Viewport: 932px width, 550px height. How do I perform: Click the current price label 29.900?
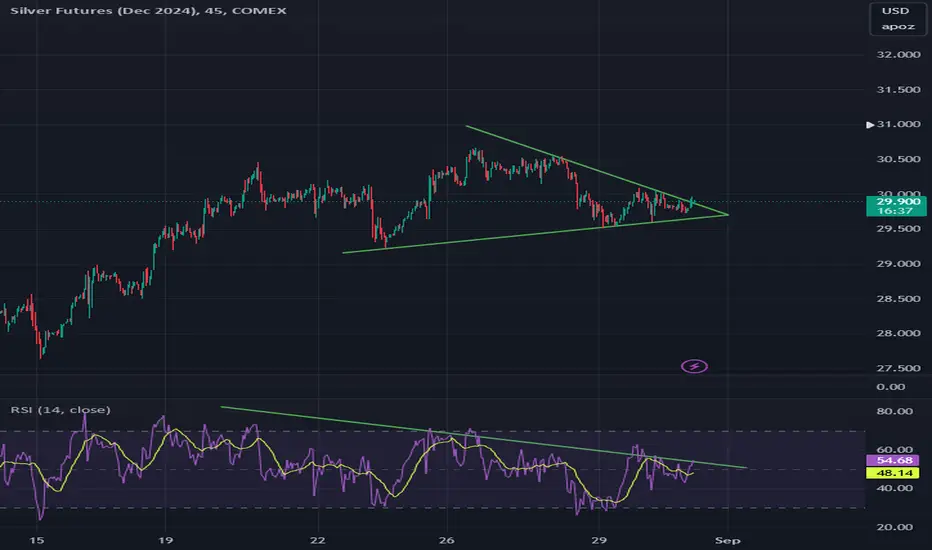click(x=898, y=202)
